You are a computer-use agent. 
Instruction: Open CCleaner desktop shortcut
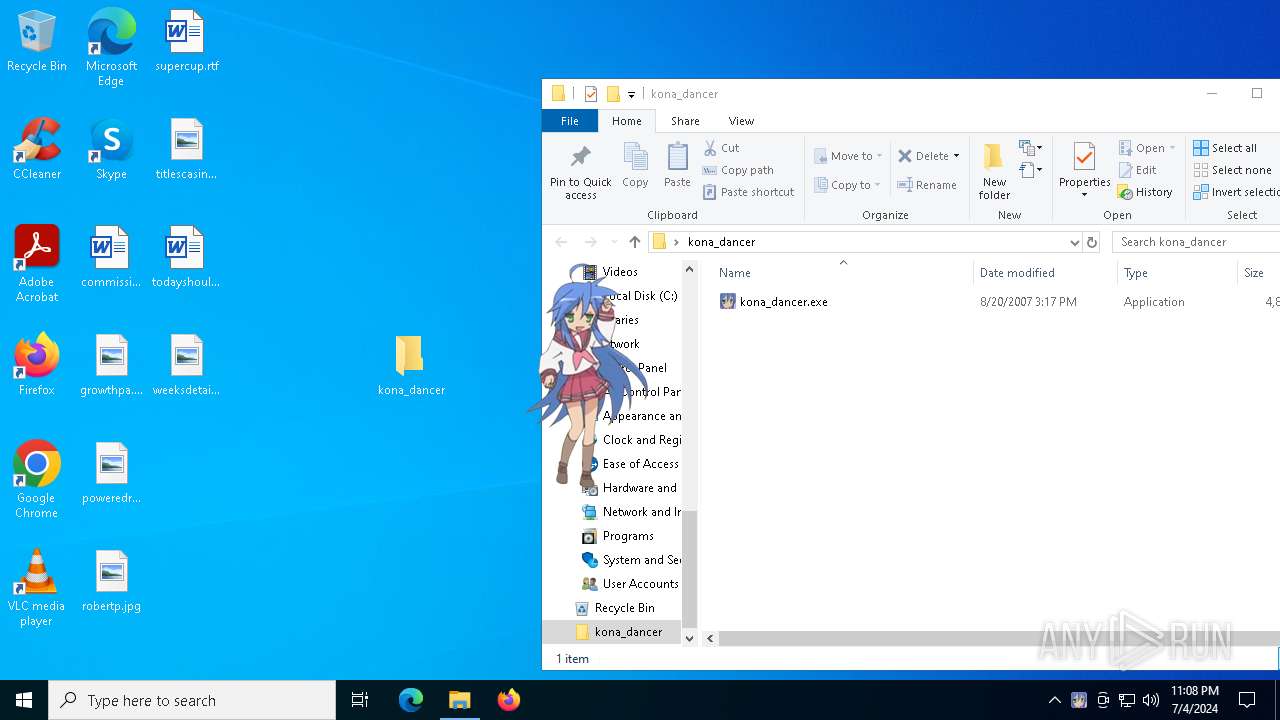point(37,150)
